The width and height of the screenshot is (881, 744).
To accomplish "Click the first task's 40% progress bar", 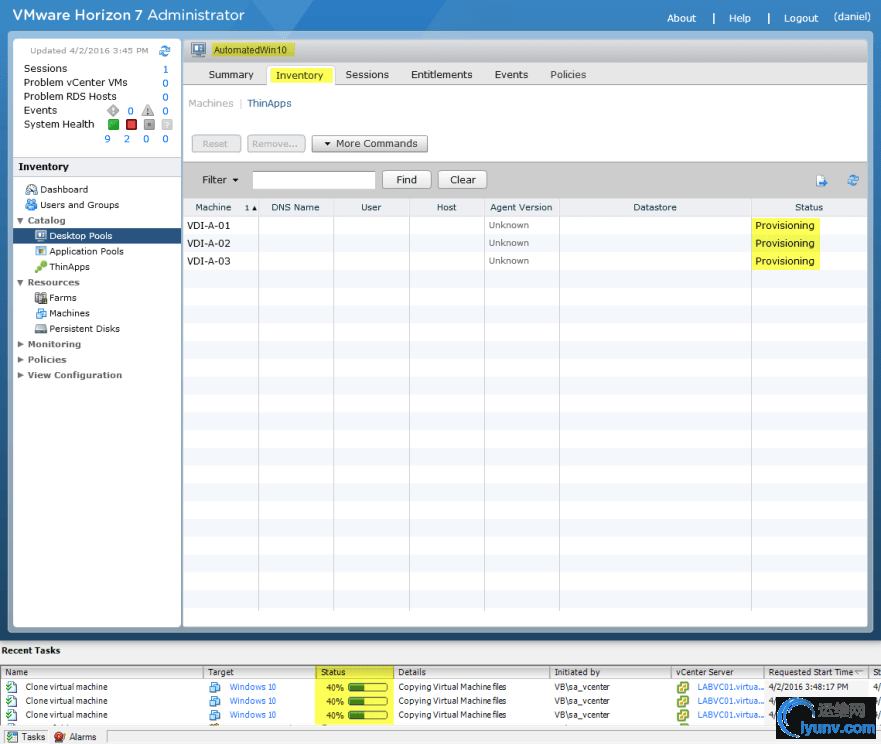I will [x=367, y=687].
